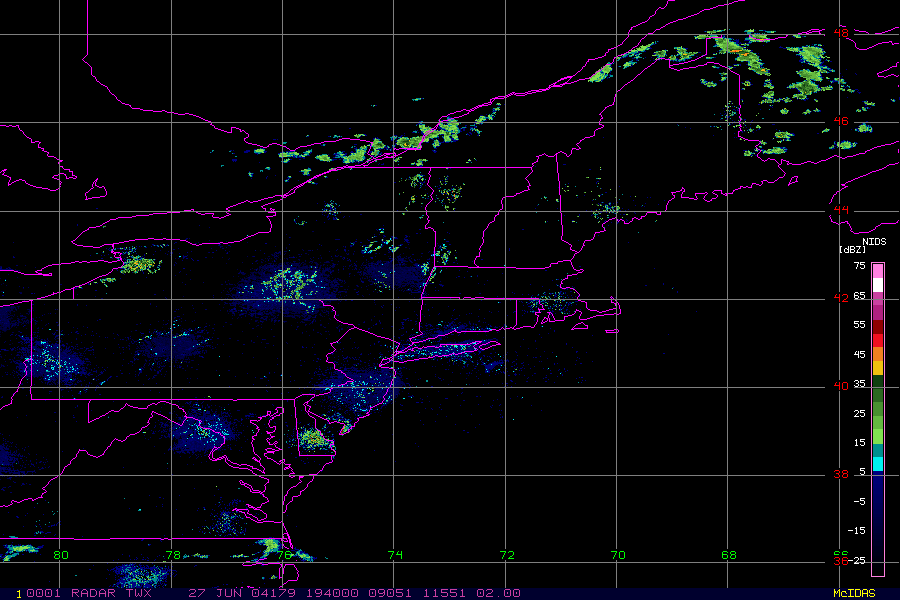900x600 pixels.
Task: Click the red '40' latitude label
Action: tap(841, 386)
